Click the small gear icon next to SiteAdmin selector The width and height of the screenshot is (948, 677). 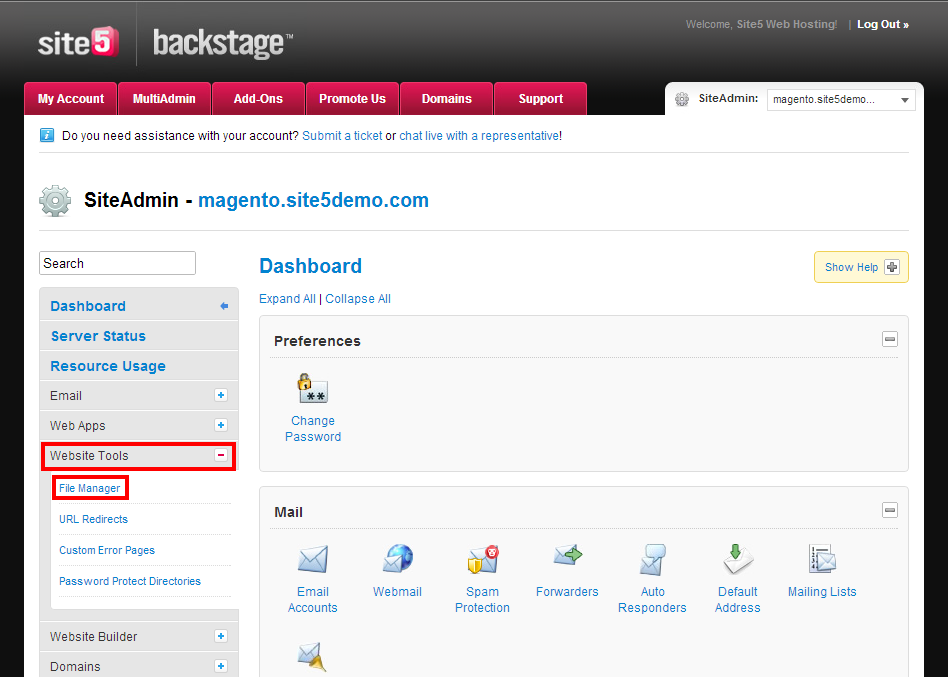coord(682,99)
